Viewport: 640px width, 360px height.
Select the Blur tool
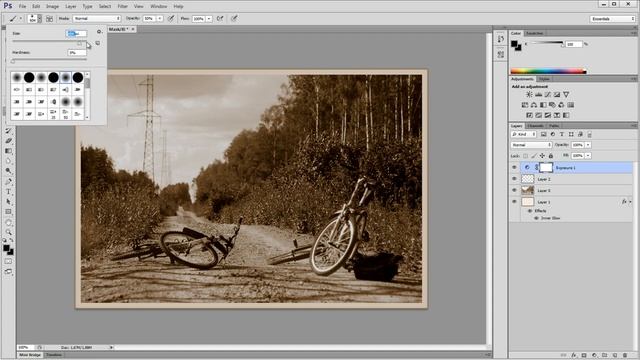pyautogui.click(x=8, y=161)
